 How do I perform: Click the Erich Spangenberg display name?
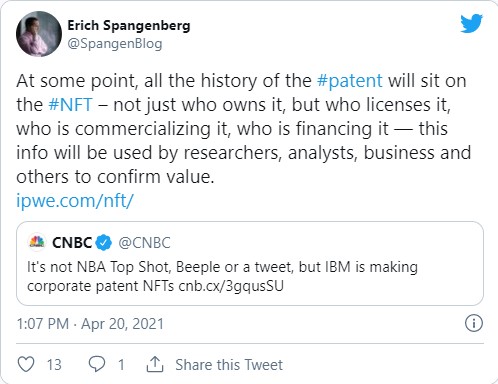pyautogui.click(x=129, y=26)
